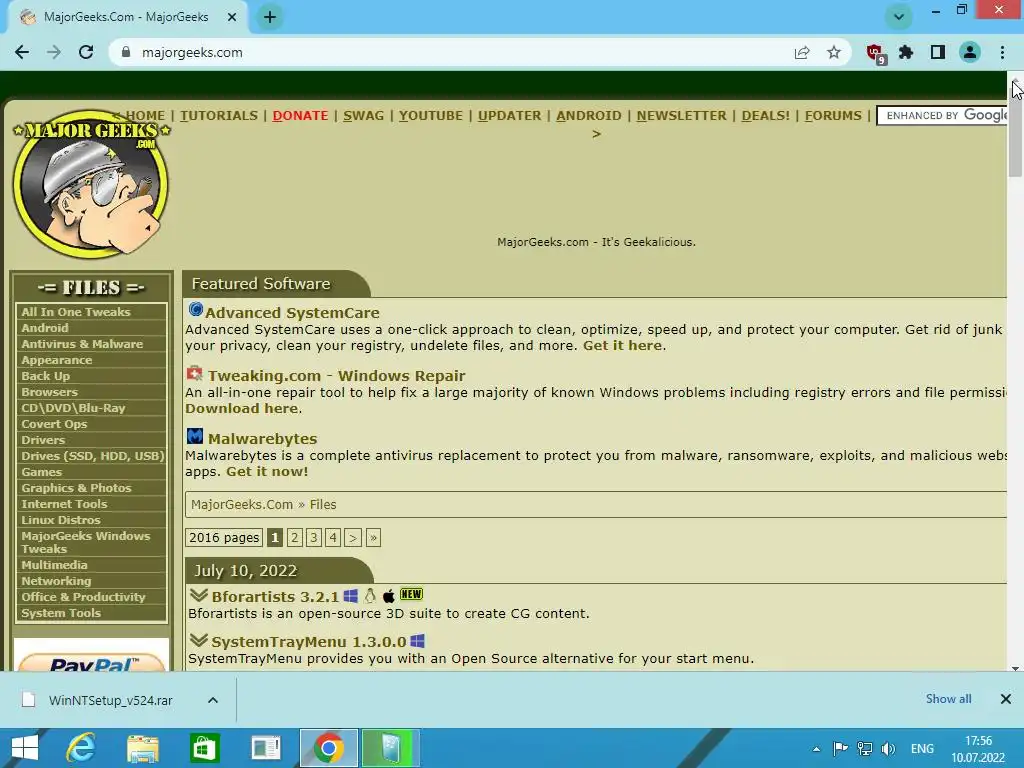This screenshot has height=768, width=1024.
Task: Open download options arrow for WinNTSetup_v524.rar
Action: click(213, 700)
